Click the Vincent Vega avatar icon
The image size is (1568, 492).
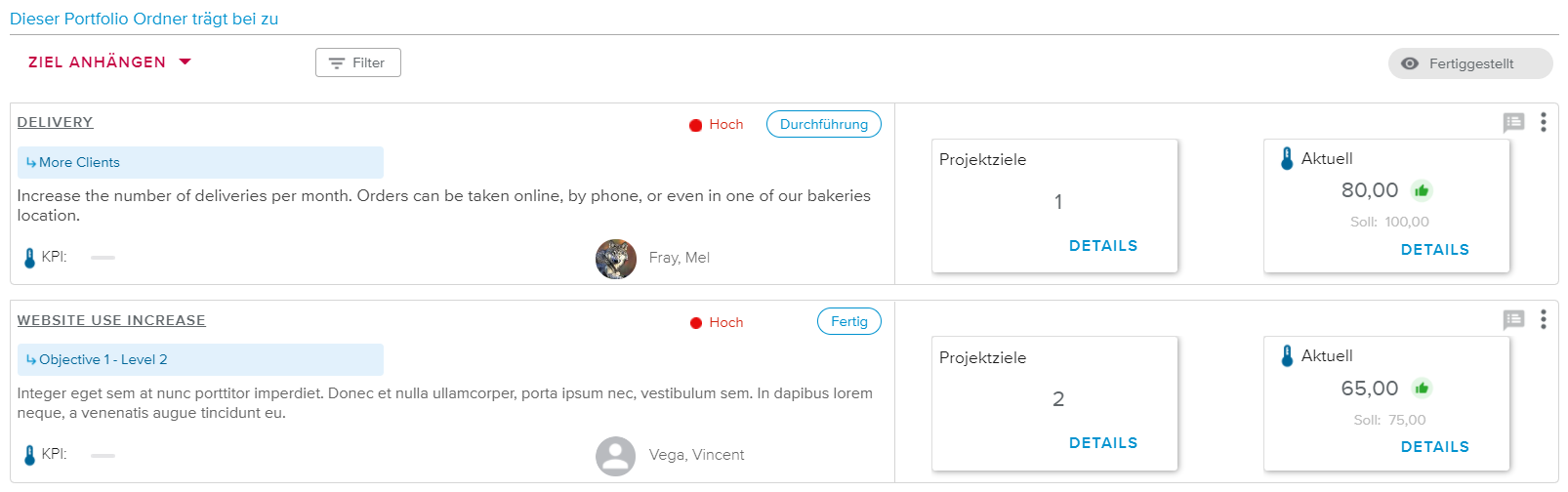tap(616, 456)
